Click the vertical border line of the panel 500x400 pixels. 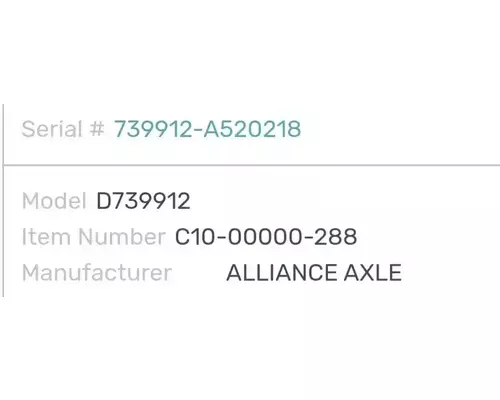tap(3, 200)
